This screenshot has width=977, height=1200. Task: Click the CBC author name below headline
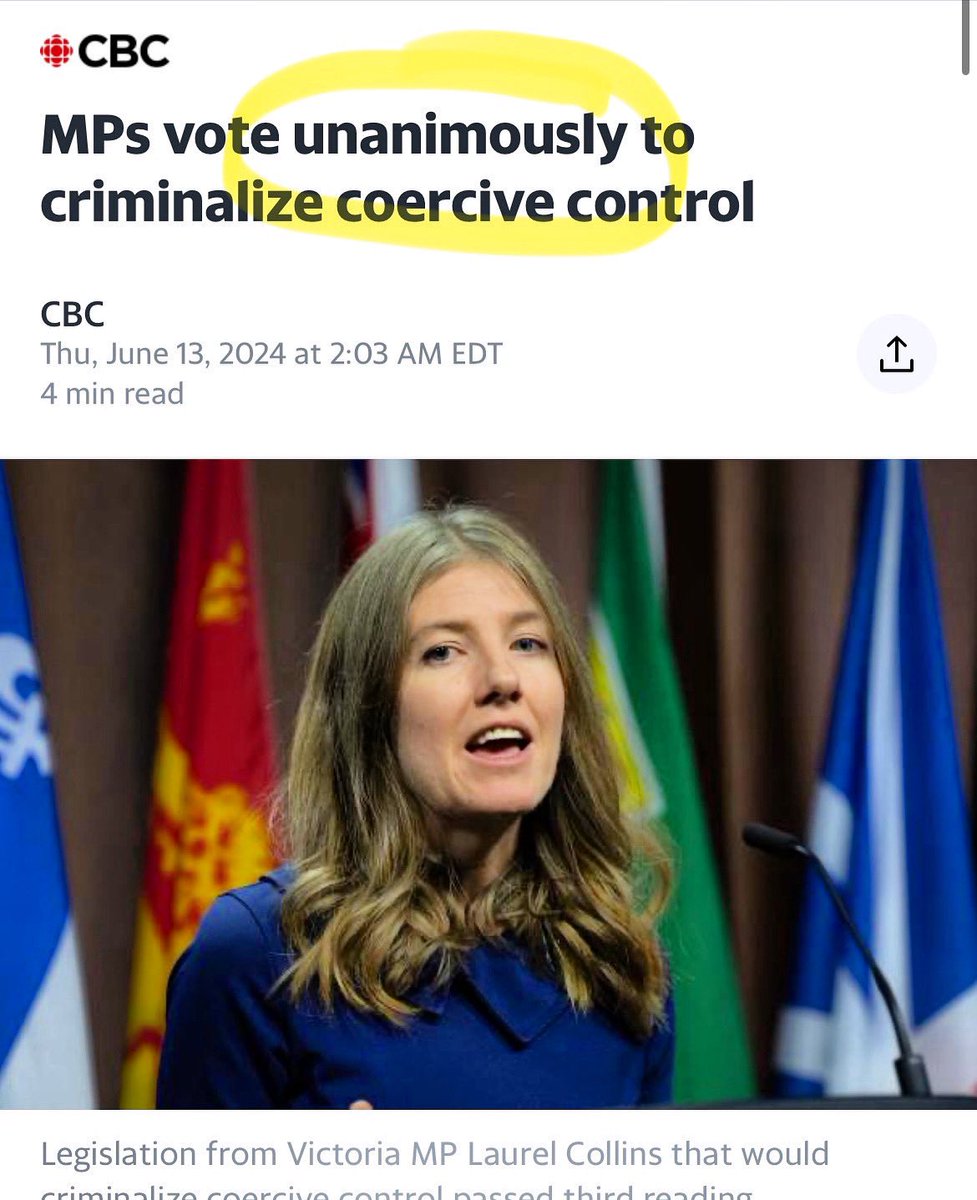tap(72, 314)
